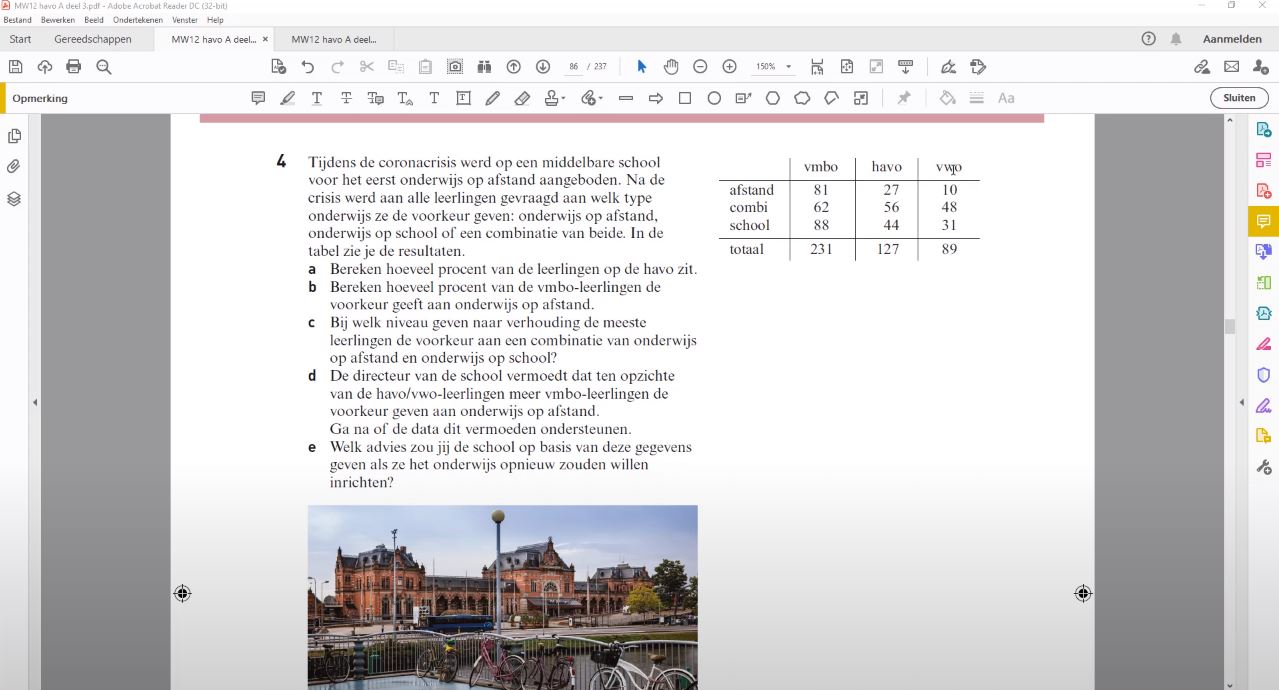
Task: Open Protect shield tool in right pane
Action: (1263, 375)
